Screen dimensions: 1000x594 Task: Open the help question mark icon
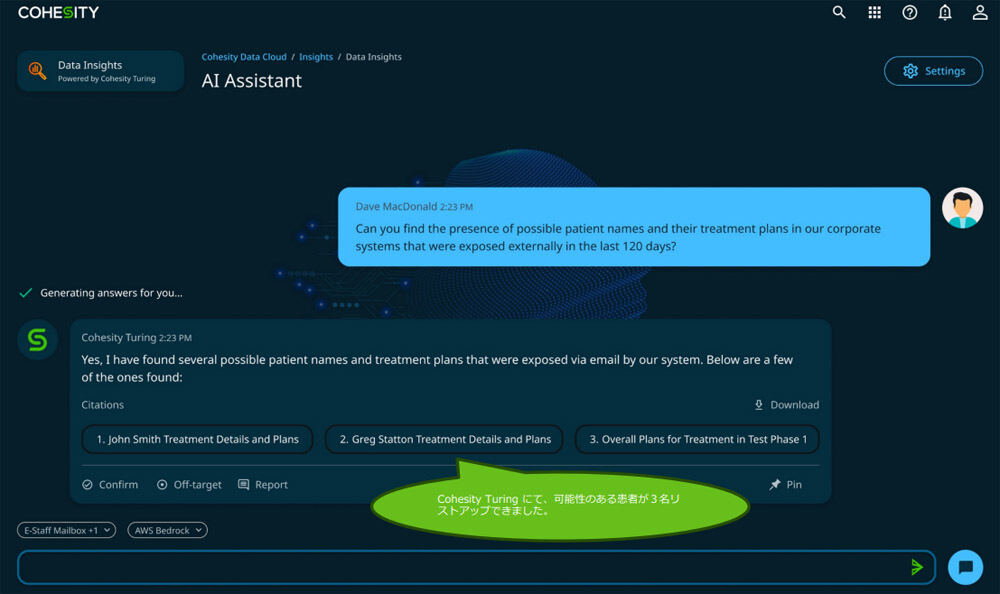(x=909, y=12)
